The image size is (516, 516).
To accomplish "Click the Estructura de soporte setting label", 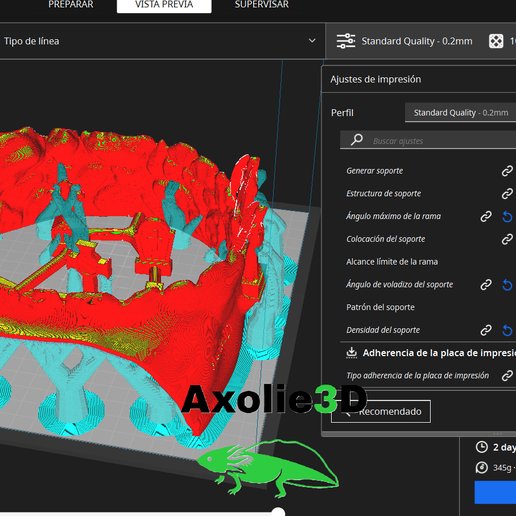I will click(383, 194).
